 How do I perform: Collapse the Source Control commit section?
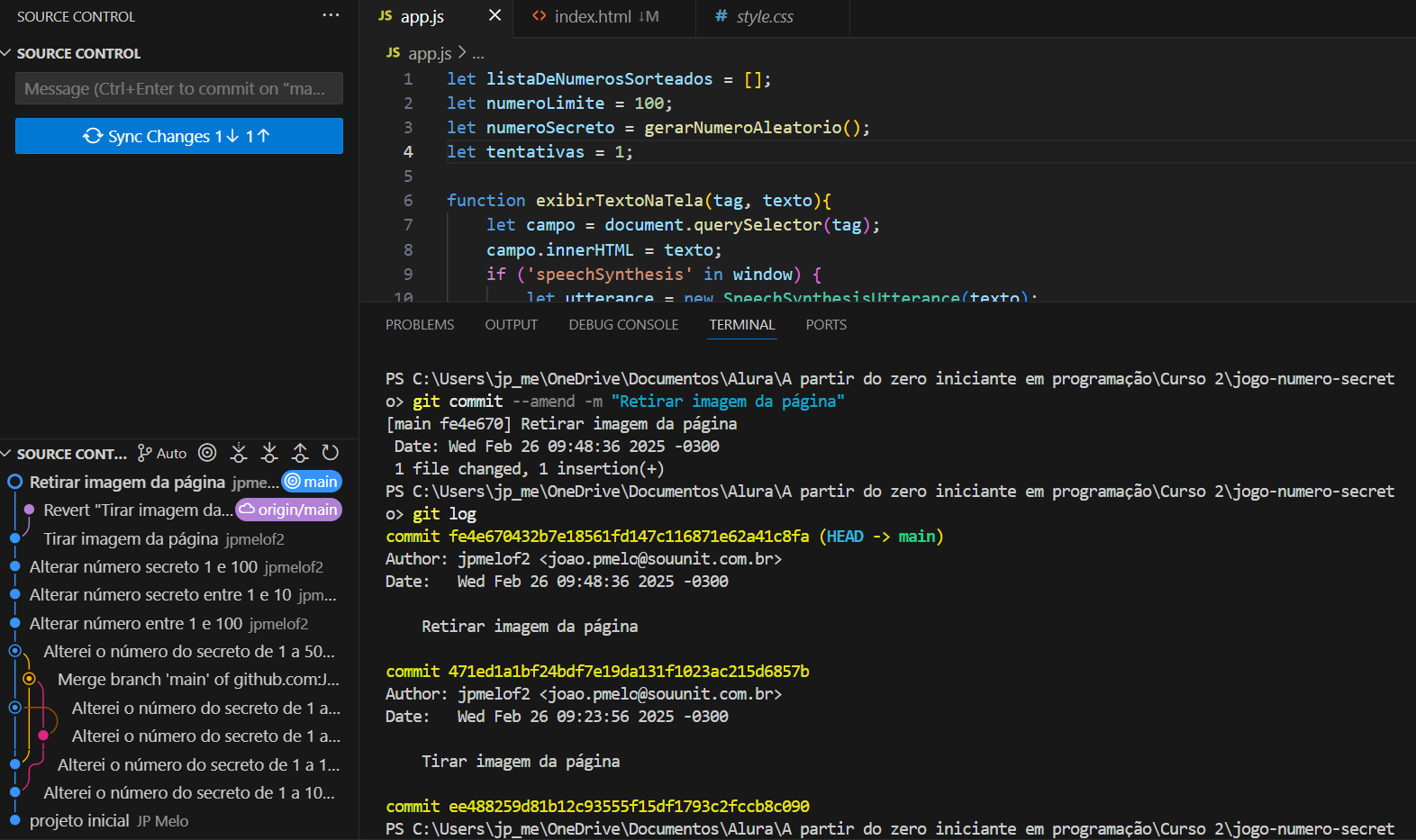click(x=6, y=53)
